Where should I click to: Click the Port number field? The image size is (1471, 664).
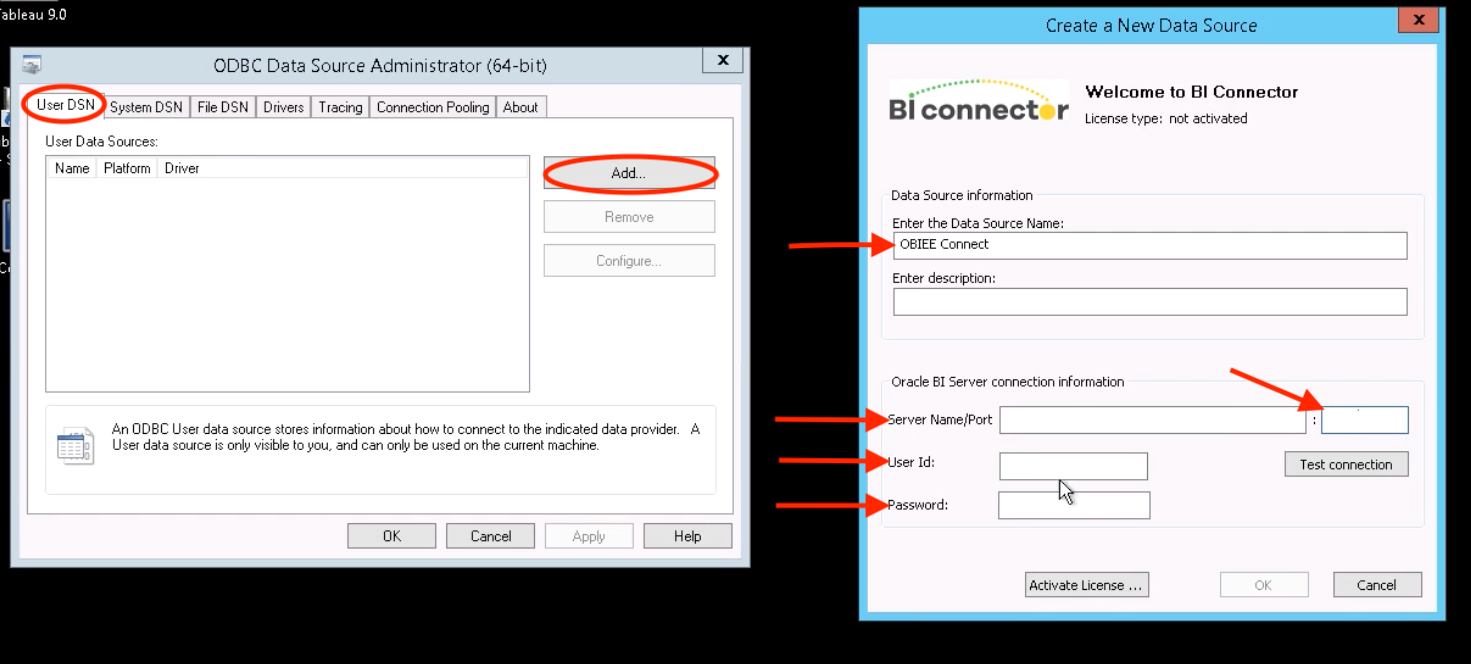point(1364,420)
